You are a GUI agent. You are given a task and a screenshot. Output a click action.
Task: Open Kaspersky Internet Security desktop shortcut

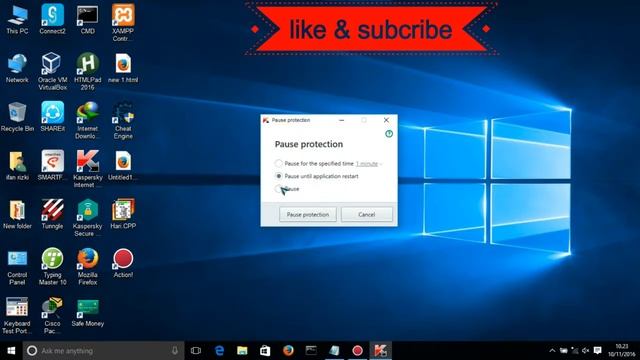click(x=87, y=169)
